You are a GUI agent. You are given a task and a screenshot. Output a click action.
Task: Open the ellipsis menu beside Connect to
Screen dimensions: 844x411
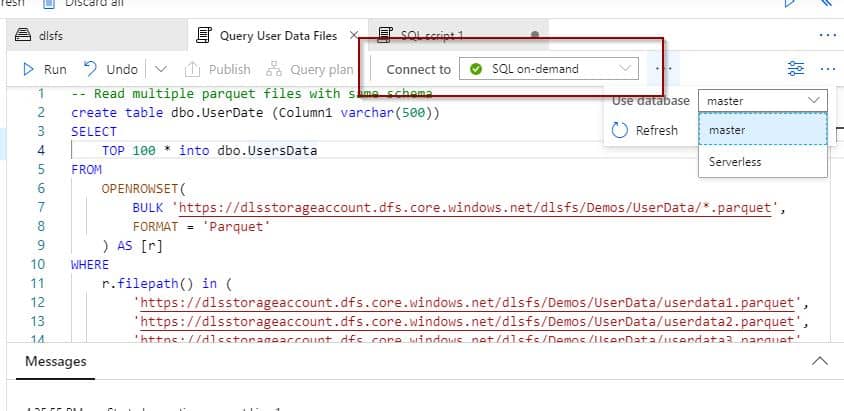pos(664,69)
